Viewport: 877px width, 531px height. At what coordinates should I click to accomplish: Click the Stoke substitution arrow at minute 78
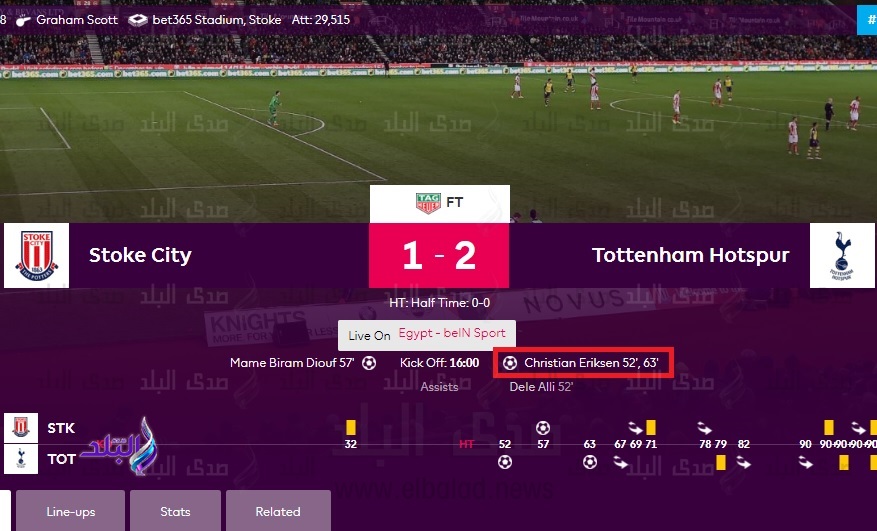pyautogui.click(x=704, y=429)
